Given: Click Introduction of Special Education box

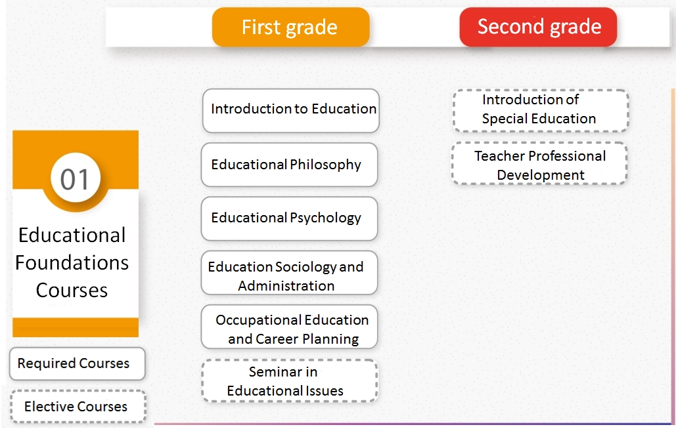Looking at the screenshot, I should tap(540, 109).
